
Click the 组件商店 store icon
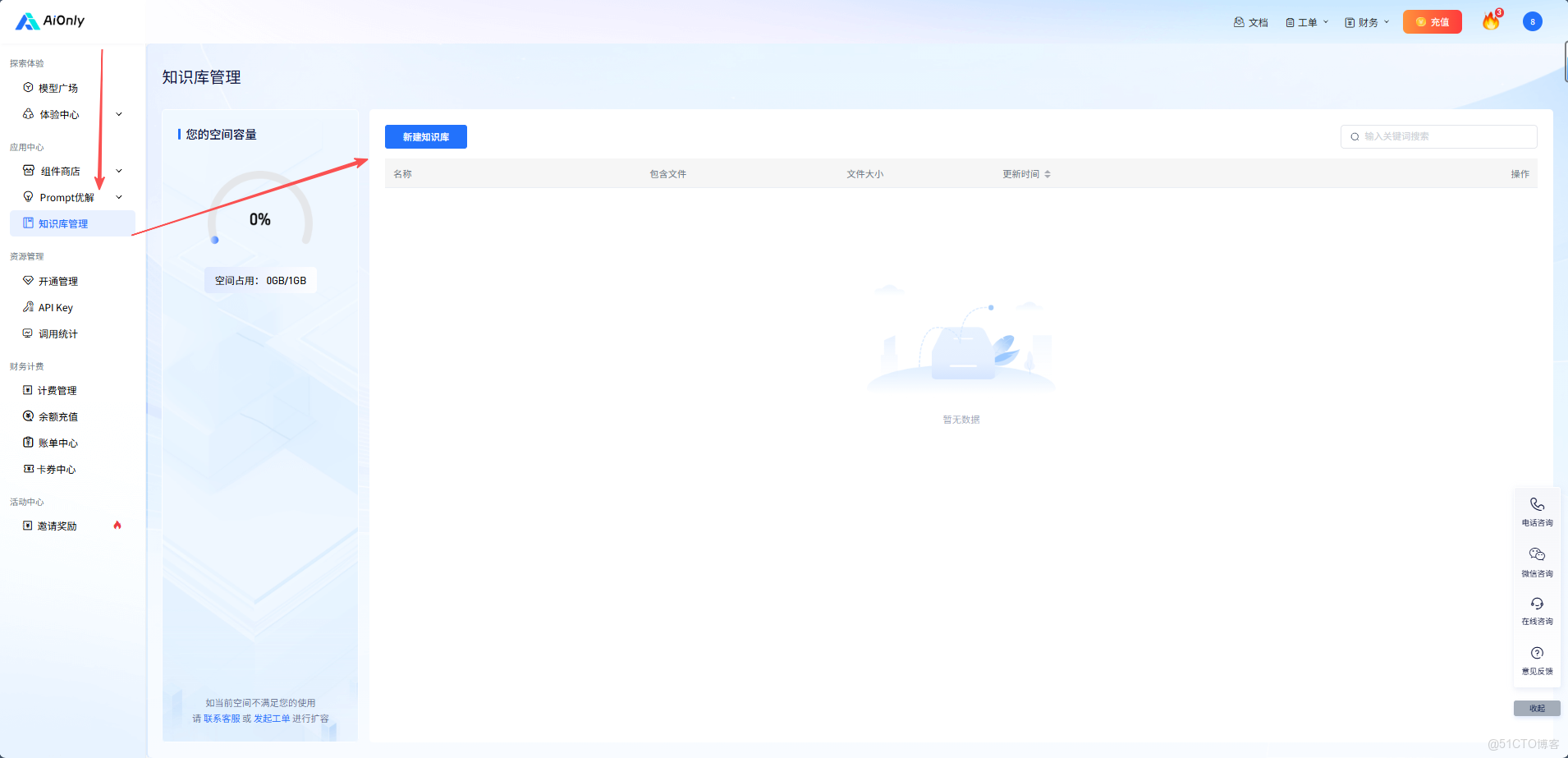tap(29, 171)
